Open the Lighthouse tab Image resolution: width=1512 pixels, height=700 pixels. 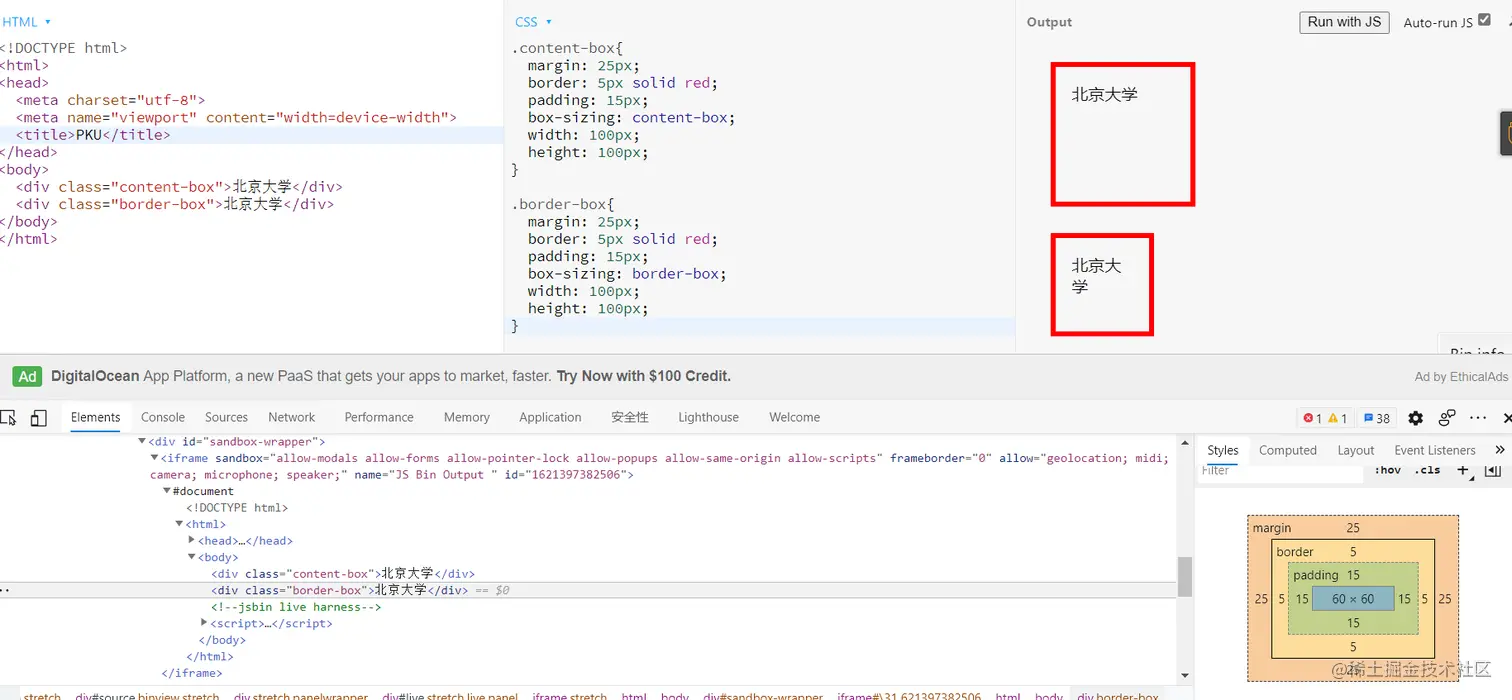[708, 417]
